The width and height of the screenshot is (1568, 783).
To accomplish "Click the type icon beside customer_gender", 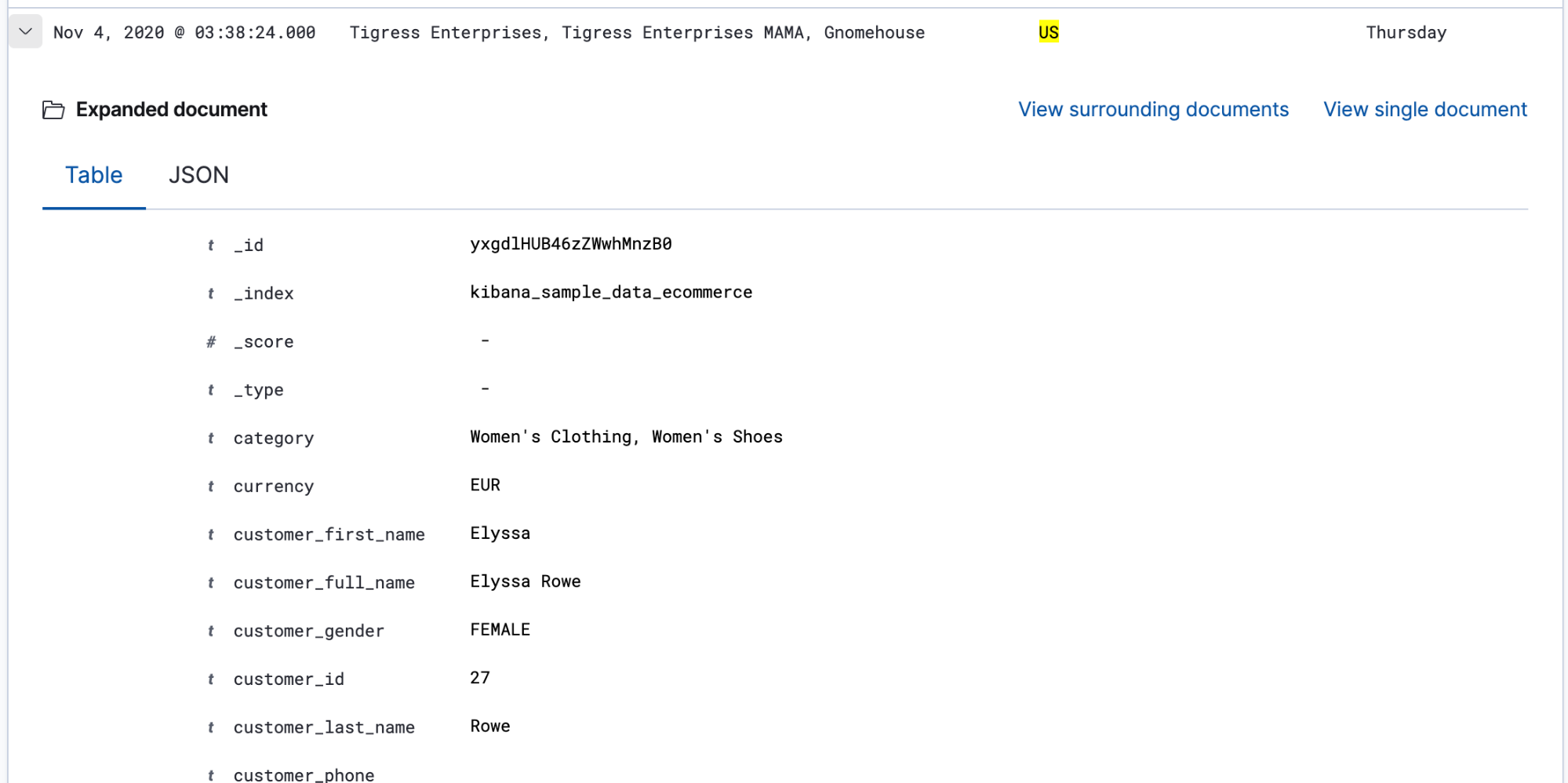I will (x=211, y=632).
